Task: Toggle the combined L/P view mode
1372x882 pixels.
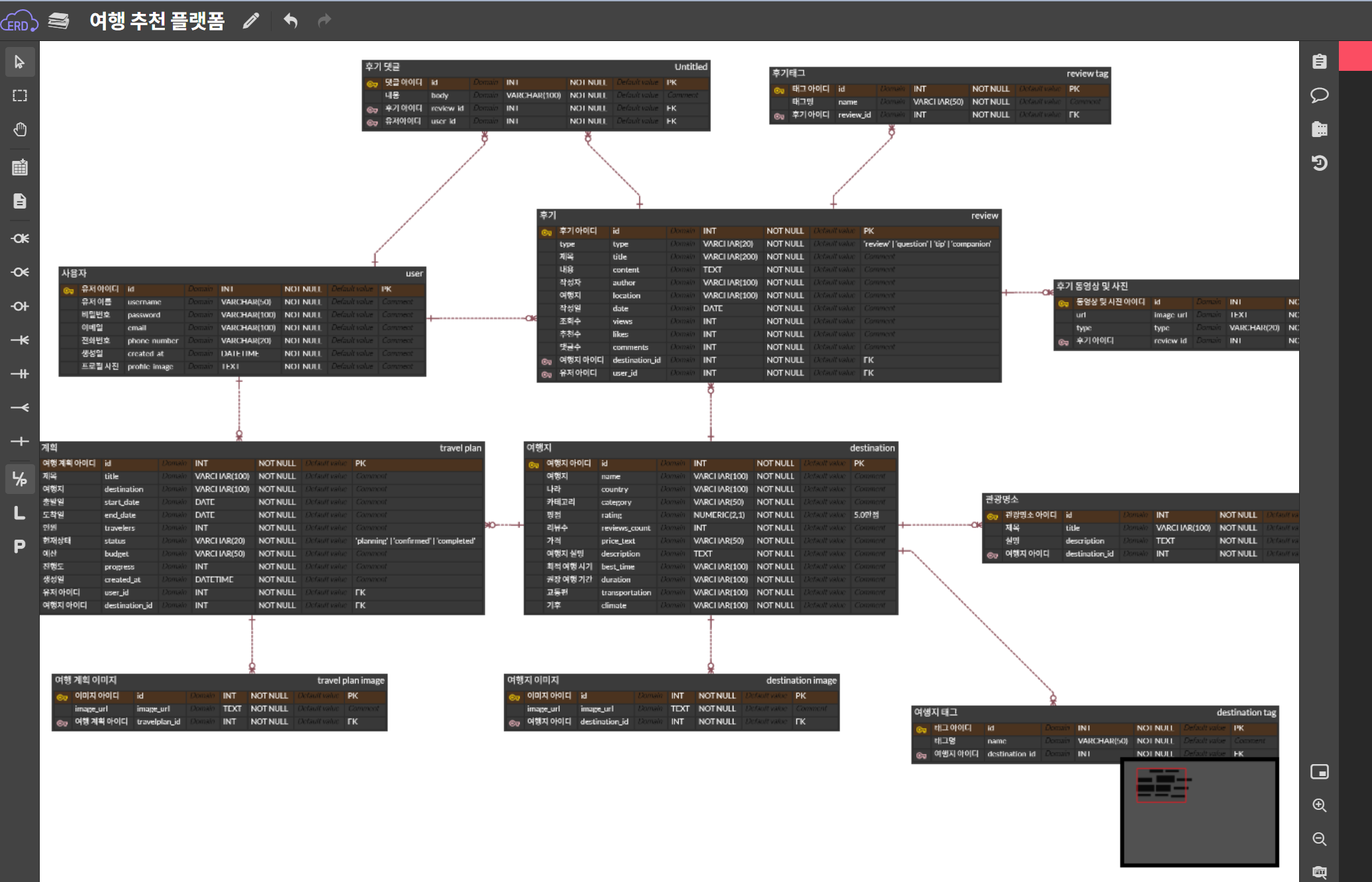Action: (20, 479)
